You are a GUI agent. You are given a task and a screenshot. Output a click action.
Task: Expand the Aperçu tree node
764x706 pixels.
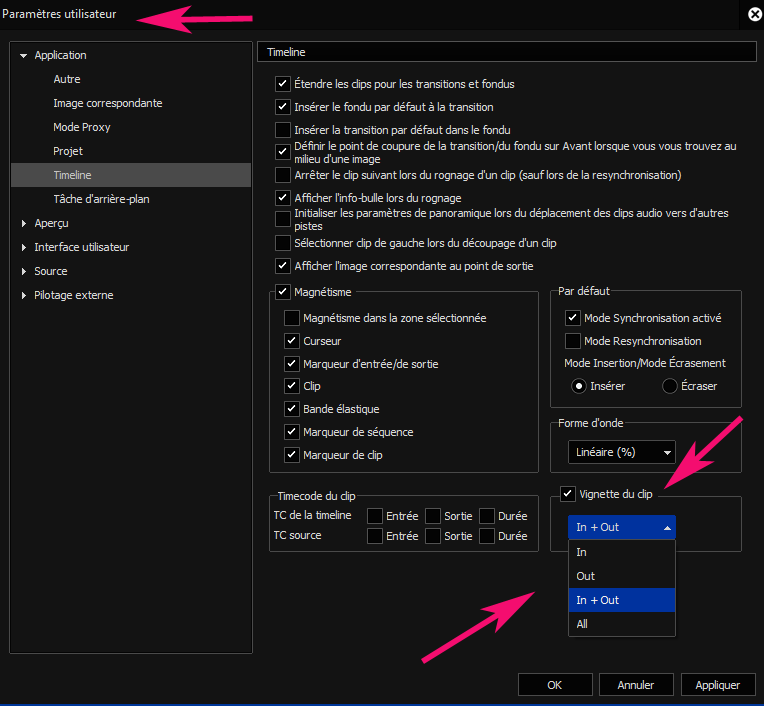[23, 223]
